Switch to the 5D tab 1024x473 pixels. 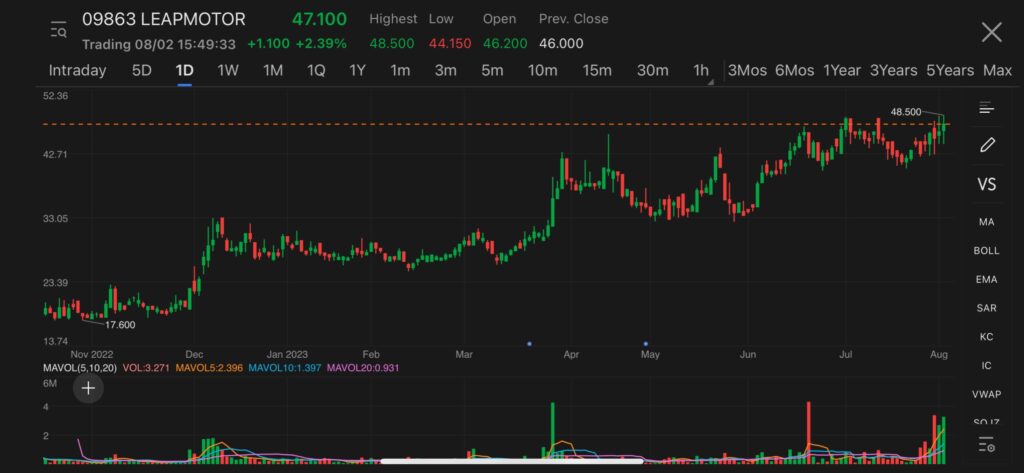(142, 71)
